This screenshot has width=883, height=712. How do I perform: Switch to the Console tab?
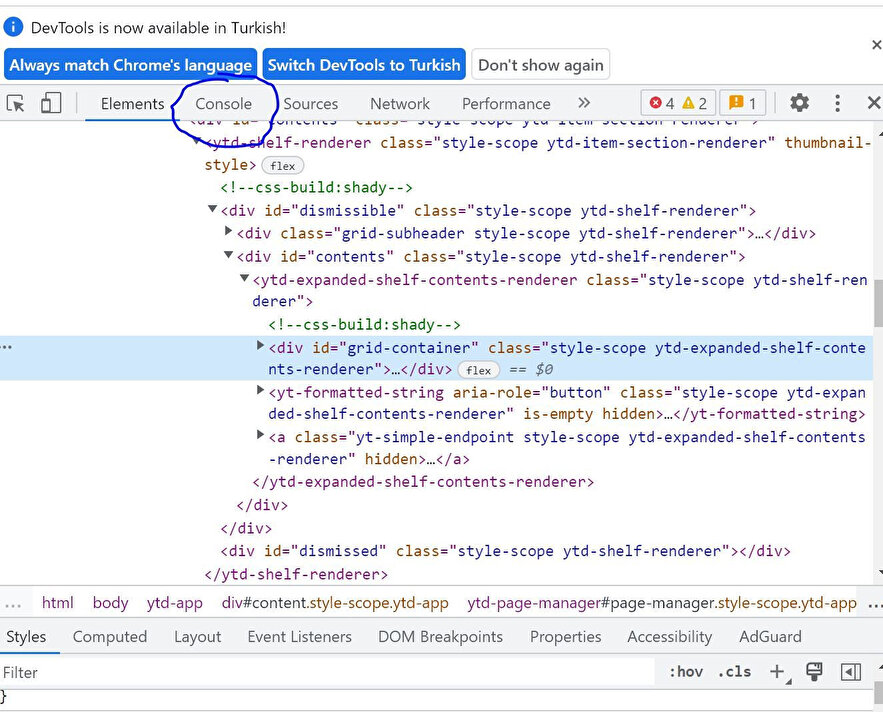[223, 104]
